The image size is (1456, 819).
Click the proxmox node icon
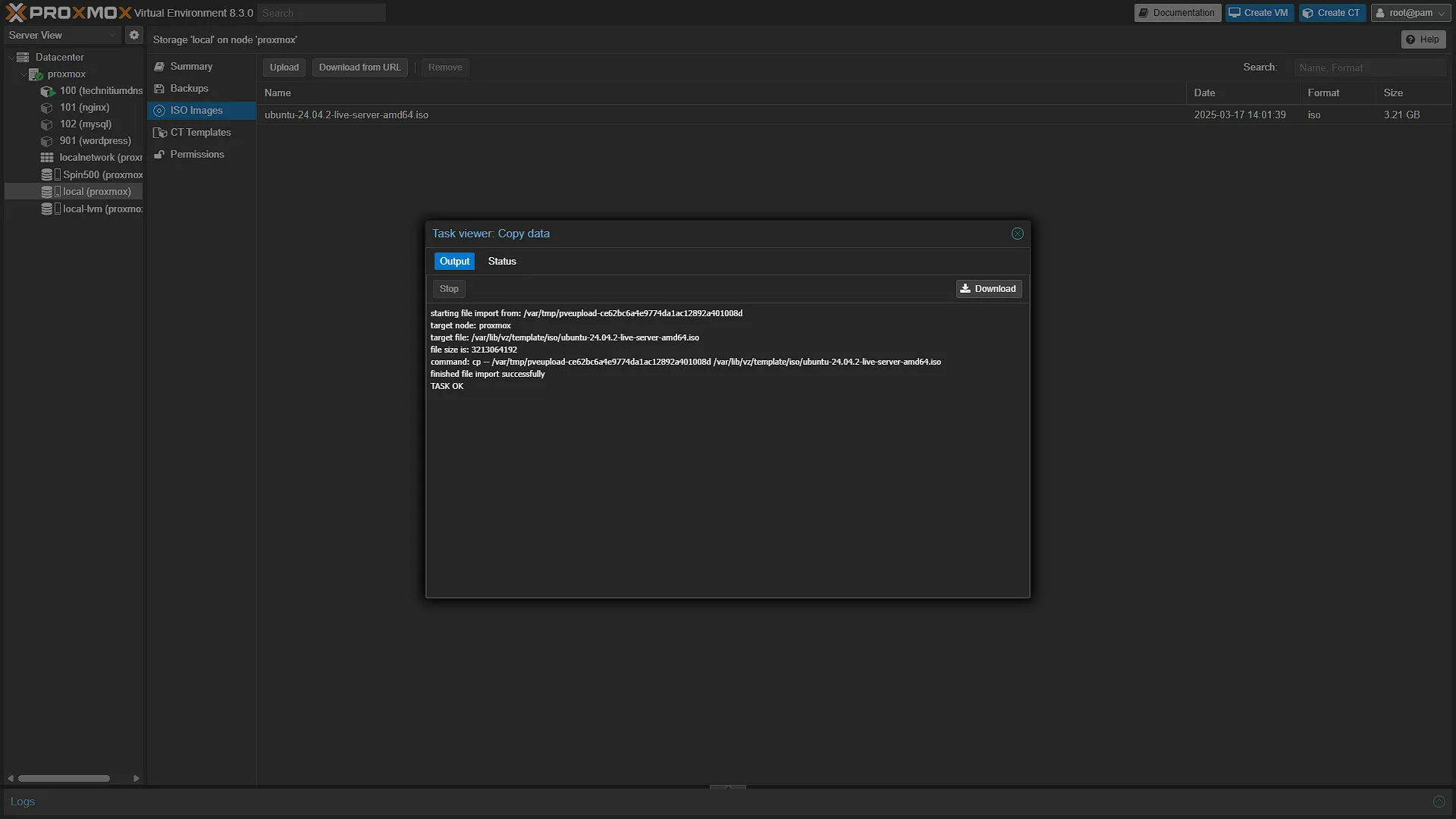(x=36, y=74)
